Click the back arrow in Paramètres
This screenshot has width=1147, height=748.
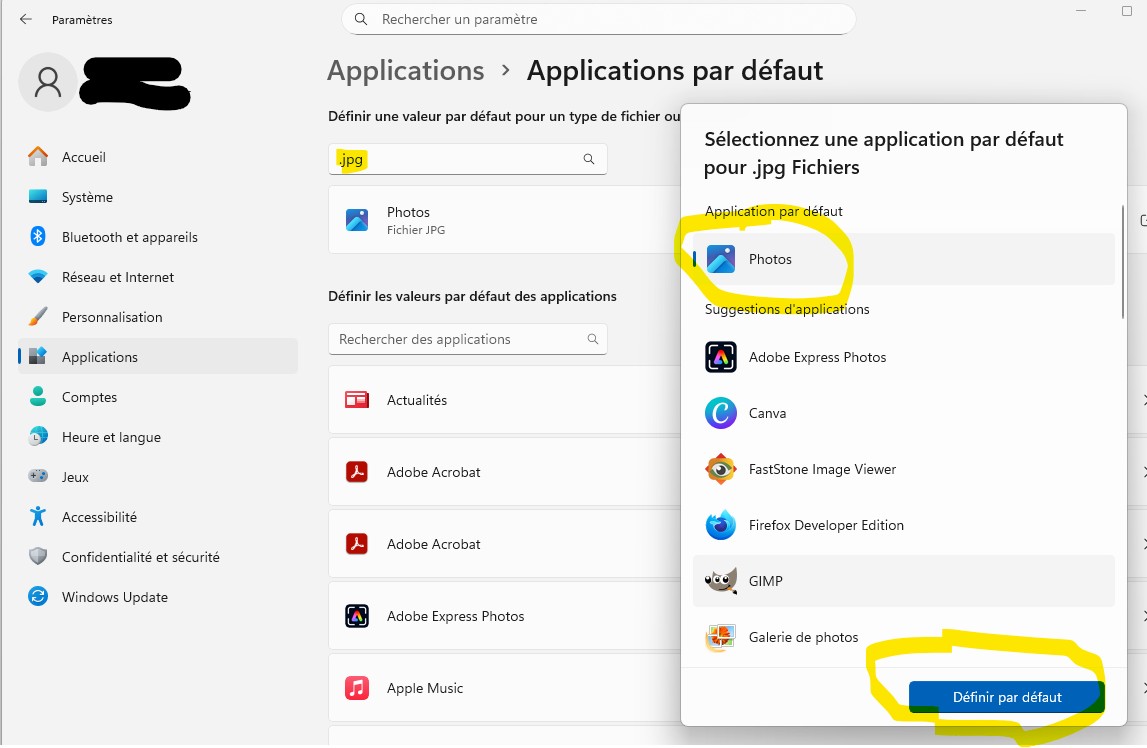(26, 19)
